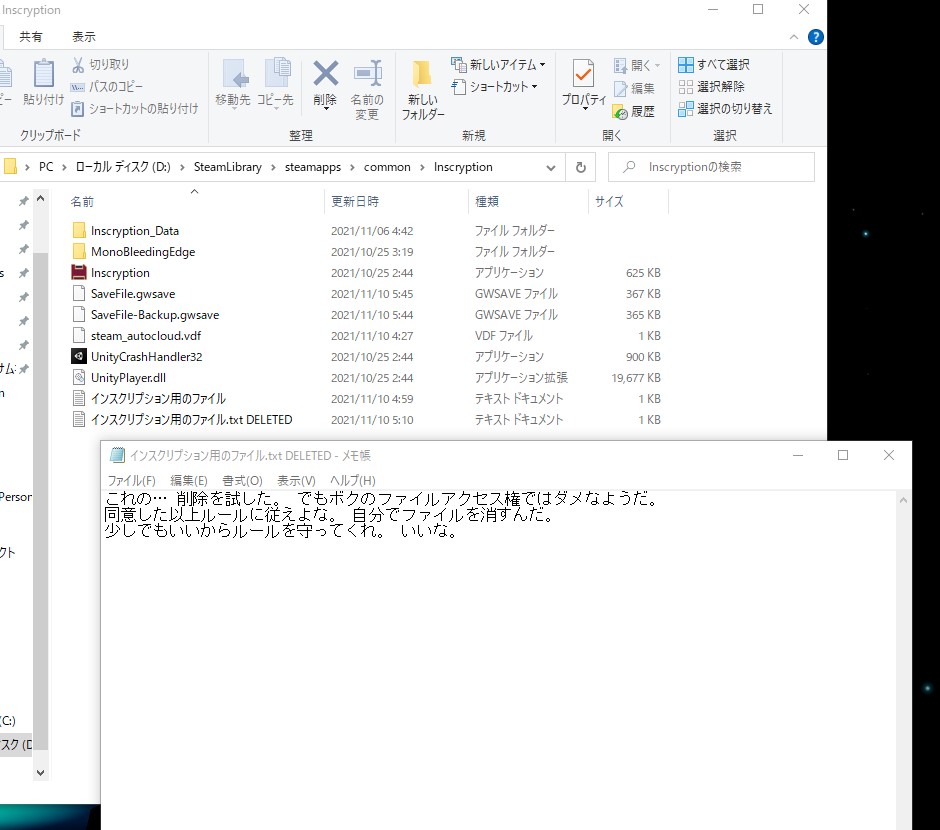Click the History (履歴) icon
This screenshot has height=830, width=940.
(x=620, y=111)
